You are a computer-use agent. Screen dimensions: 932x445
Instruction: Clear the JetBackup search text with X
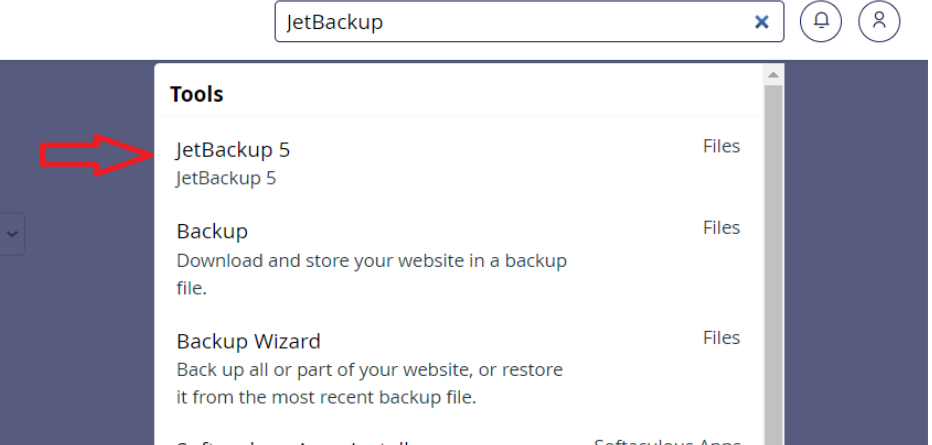[761, 22]
